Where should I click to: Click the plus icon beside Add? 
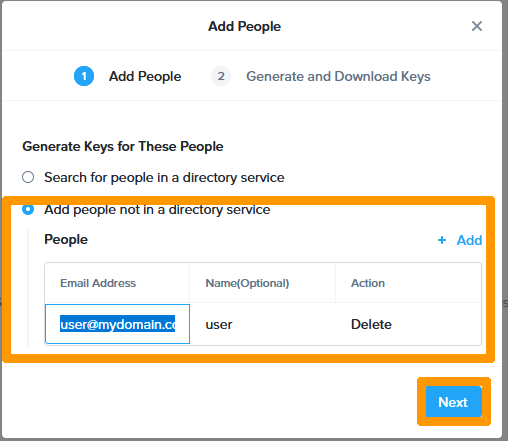pyautogui.click(x=442, y=240)
